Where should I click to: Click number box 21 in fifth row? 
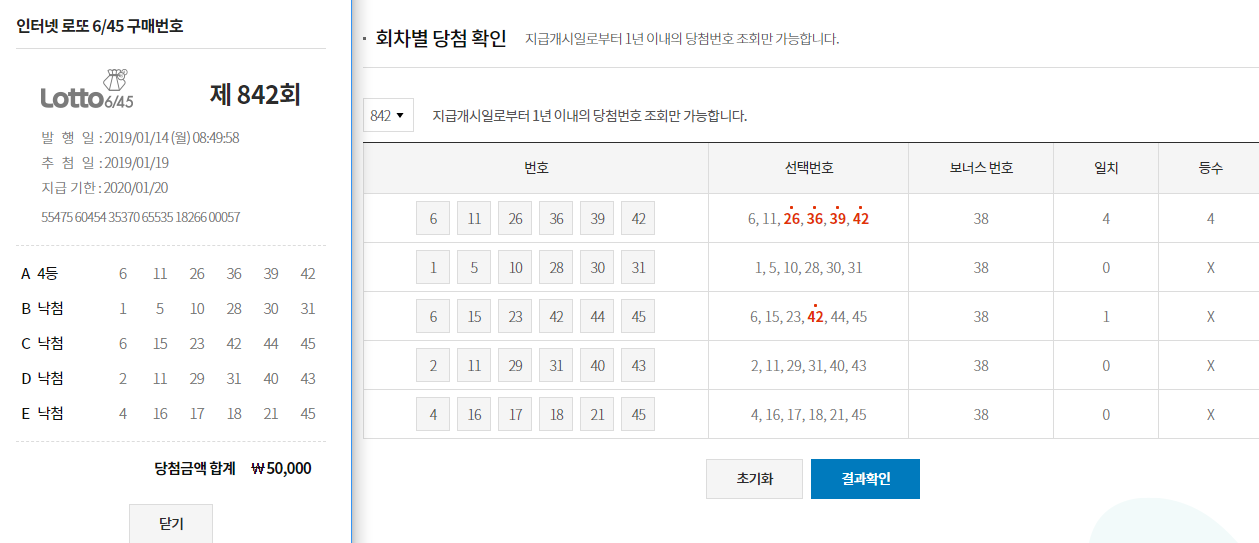(x=597, y=415)
